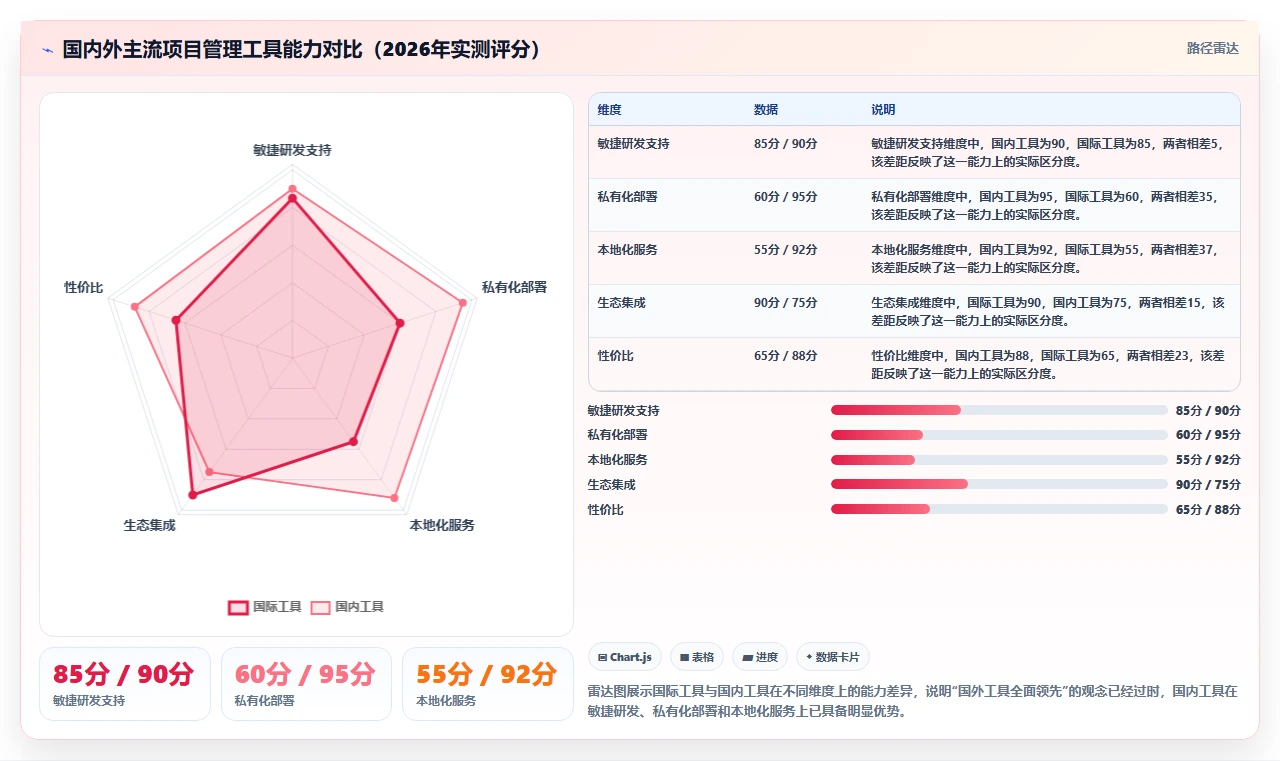Toggle the 国际工具 legend entry
Screen dimensions: 1280x761
pos(265,607)
